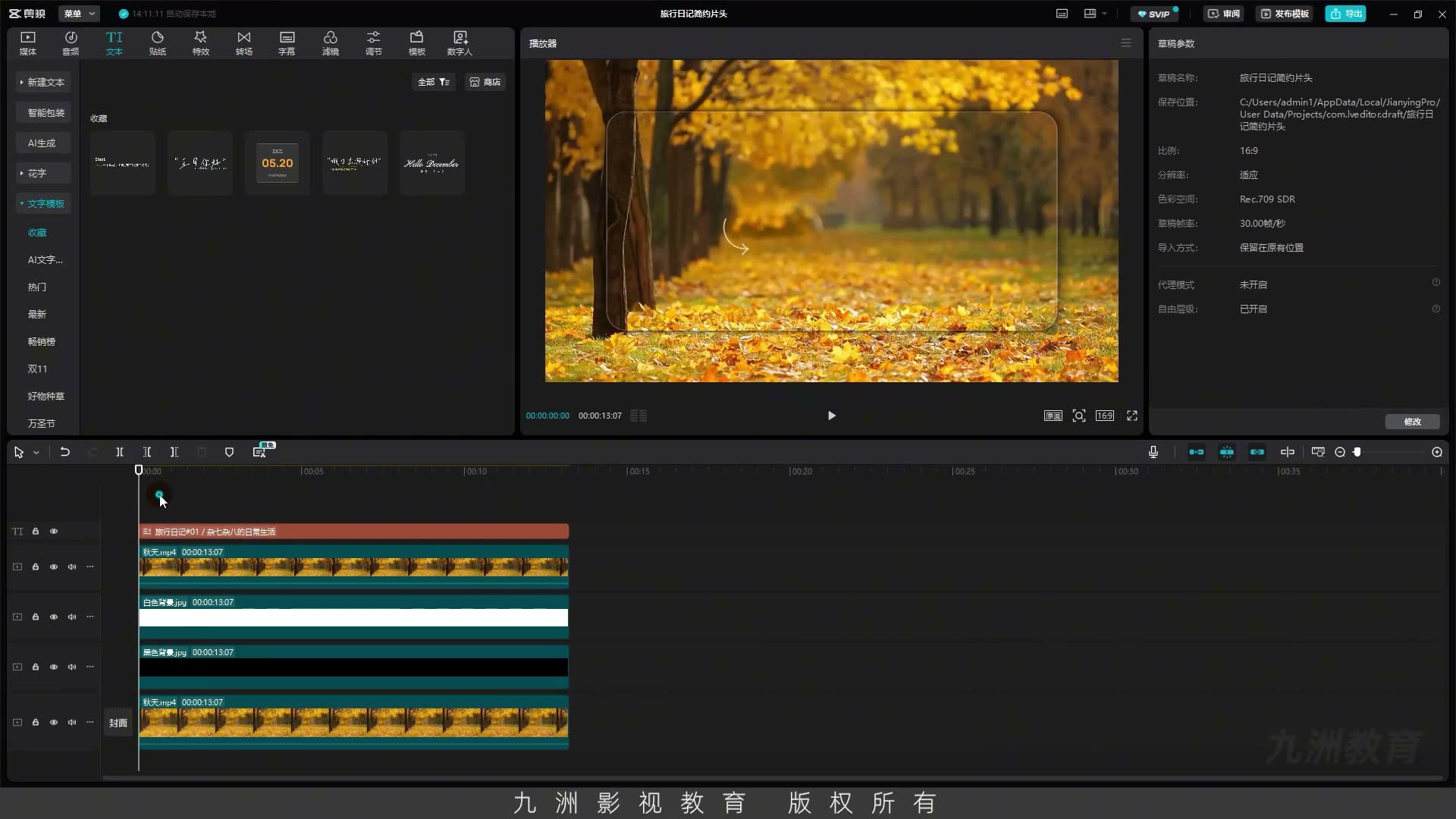Open the 菜单 dropdown menu
1456x819 pixels.
coord(79,14)
